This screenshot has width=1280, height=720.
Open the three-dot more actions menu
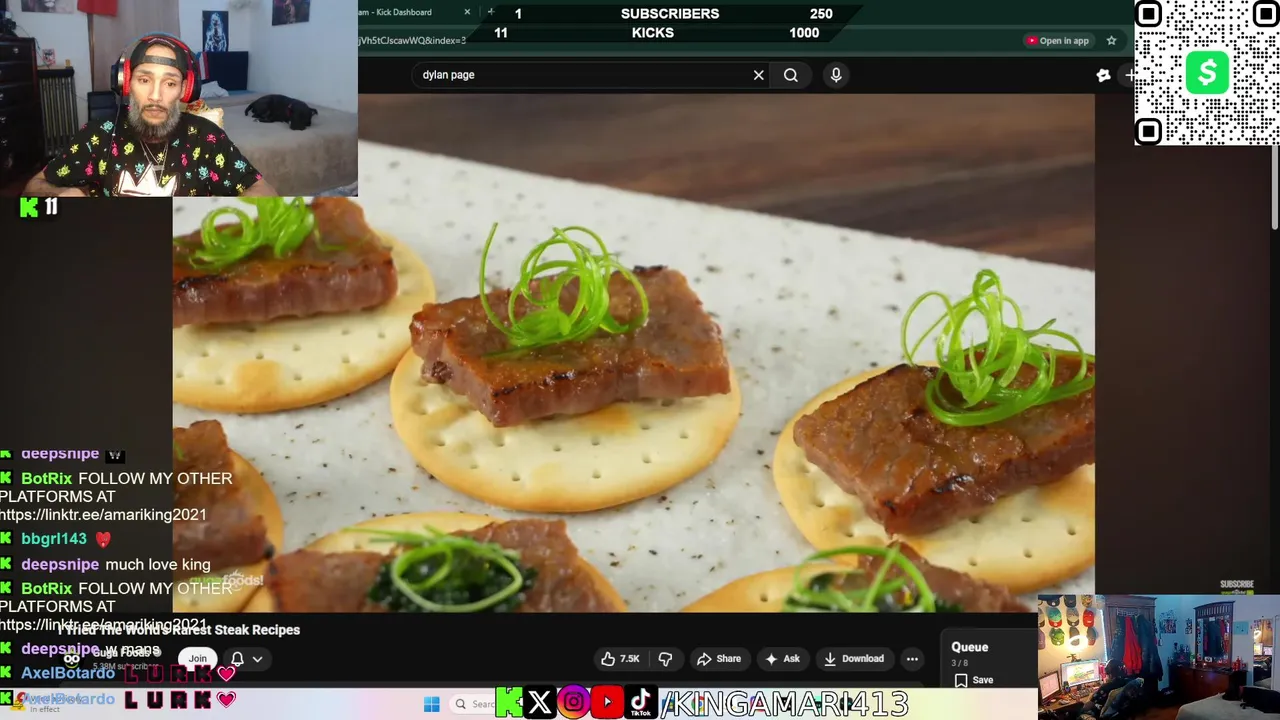pyautogui.click(x=912, y=659)
